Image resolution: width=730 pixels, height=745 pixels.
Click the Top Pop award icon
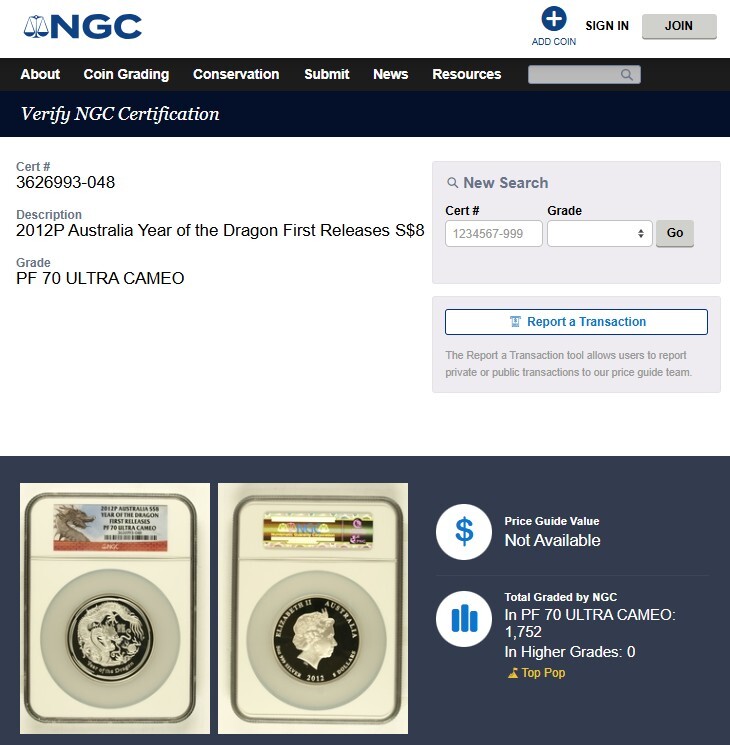[x=513, y=673]
